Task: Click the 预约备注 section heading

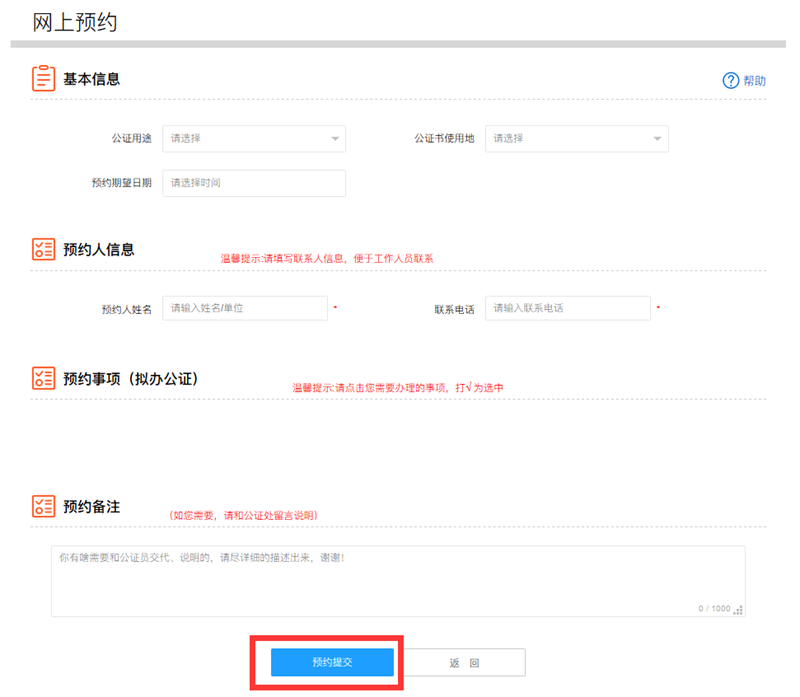Action: tap(91, 507)
